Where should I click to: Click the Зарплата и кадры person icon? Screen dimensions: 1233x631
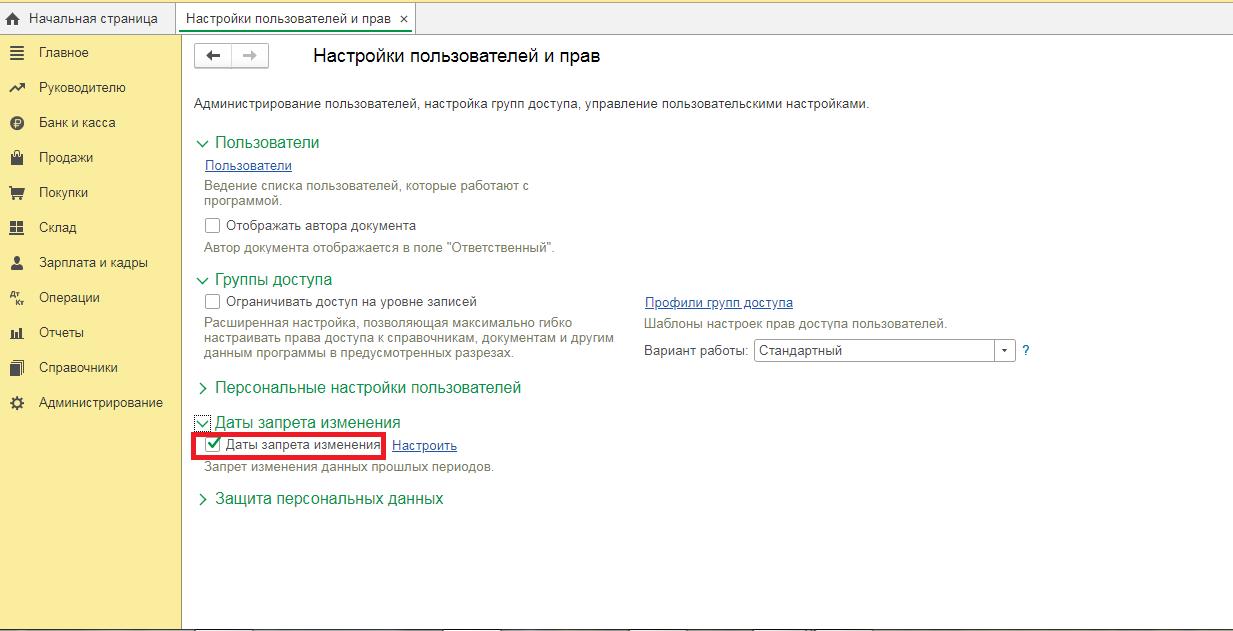pyautogui.click(x=16, y=263)
